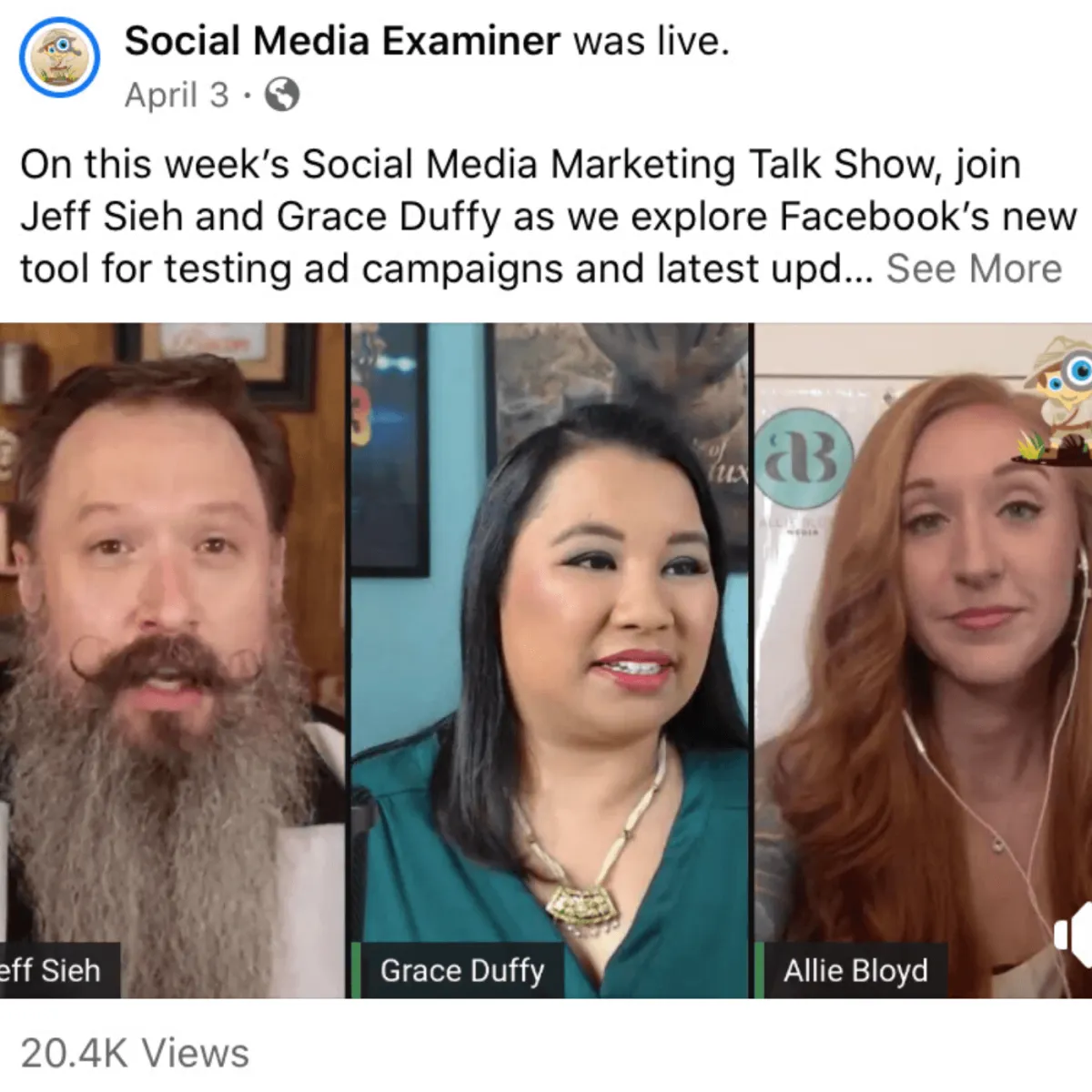Open the April 3 post timestamp
The height and width of the screenshot is (1092, 1092).
[177, 95]
